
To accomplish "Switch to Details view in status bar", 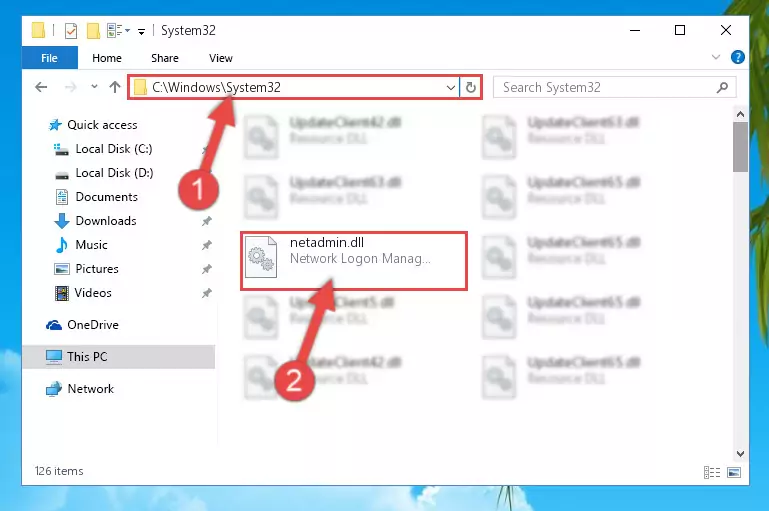I will (x=712, y=473).
